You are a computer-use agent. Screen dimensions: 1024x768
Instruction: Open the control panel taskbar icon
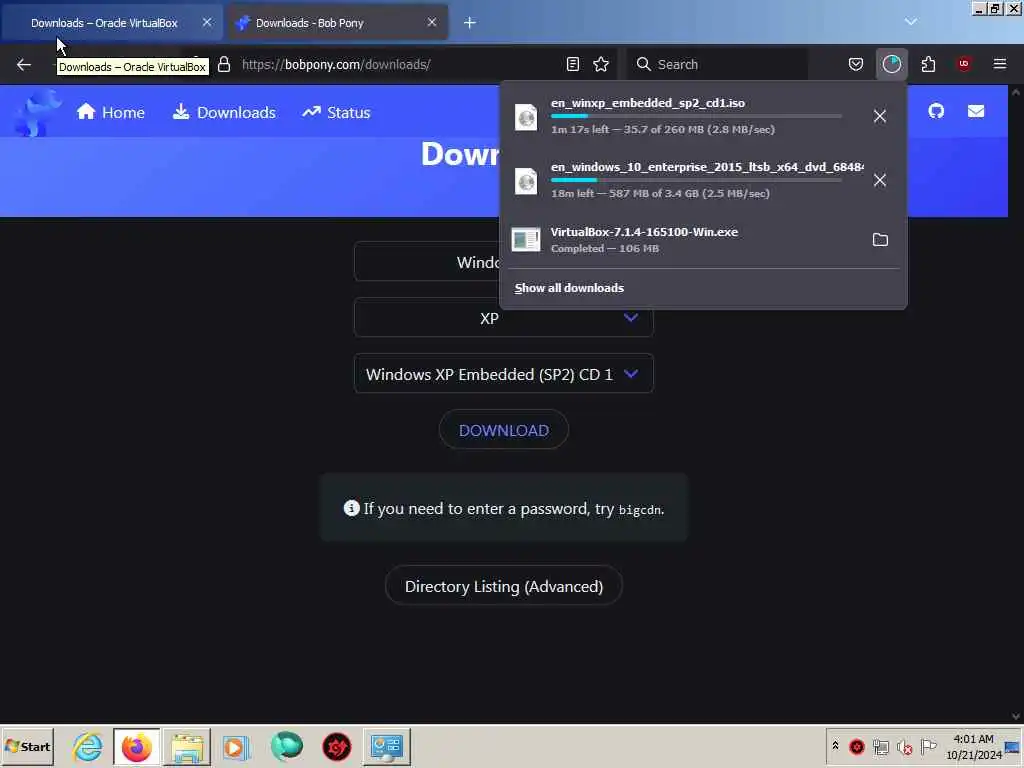(x=387, y=746)
